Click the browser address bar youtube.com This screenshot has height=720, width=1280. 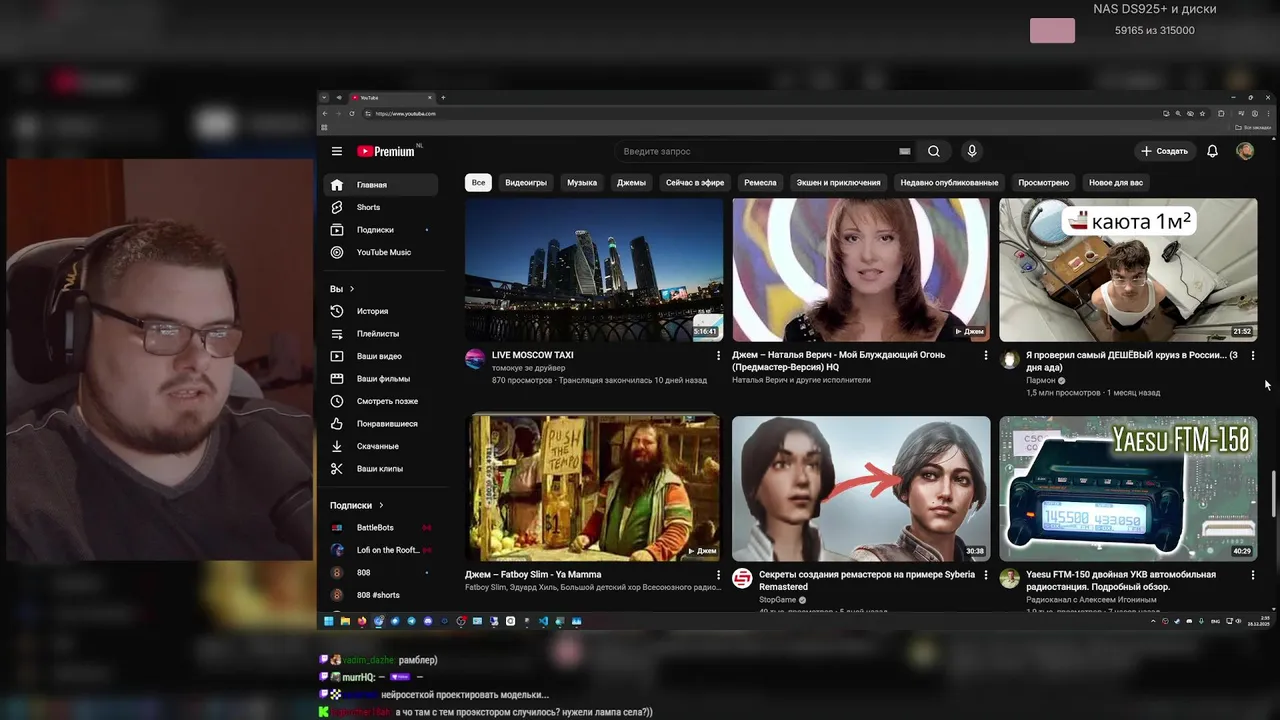pos(405,114)
